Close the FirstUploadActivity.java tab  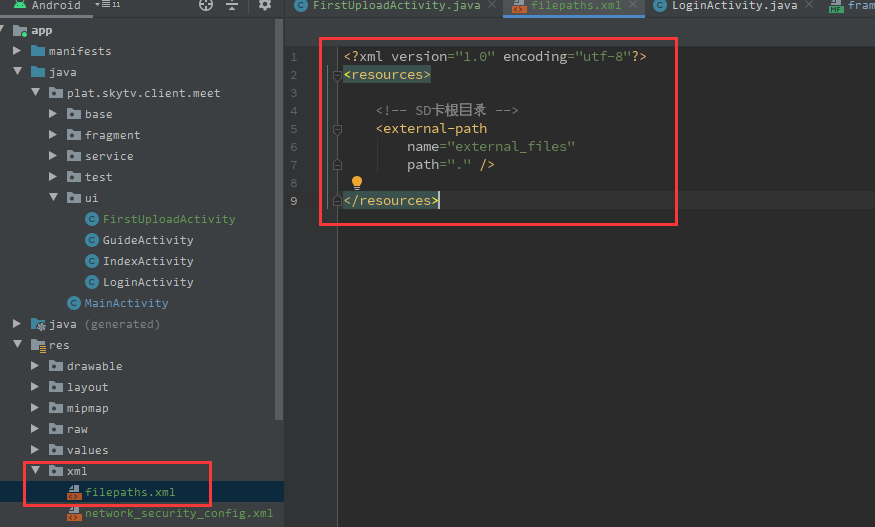tap(492, 4)
